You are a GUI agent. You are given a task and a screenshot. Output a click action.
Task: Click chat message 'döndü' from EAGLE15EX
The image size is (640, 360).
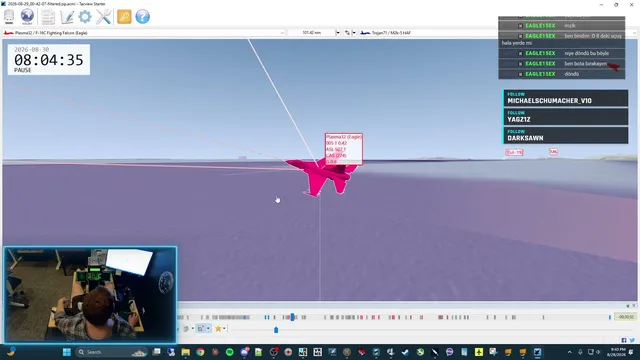571,74
